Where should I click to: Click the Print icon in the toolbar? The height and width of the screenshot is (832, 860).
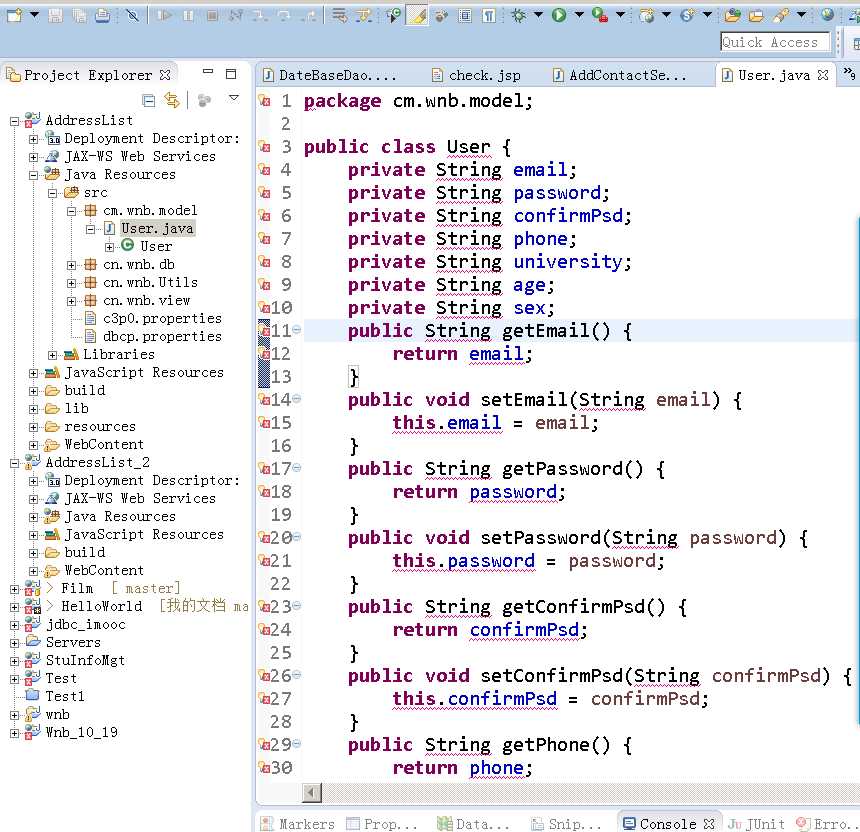pyautogui.click(x=104, y=15)
